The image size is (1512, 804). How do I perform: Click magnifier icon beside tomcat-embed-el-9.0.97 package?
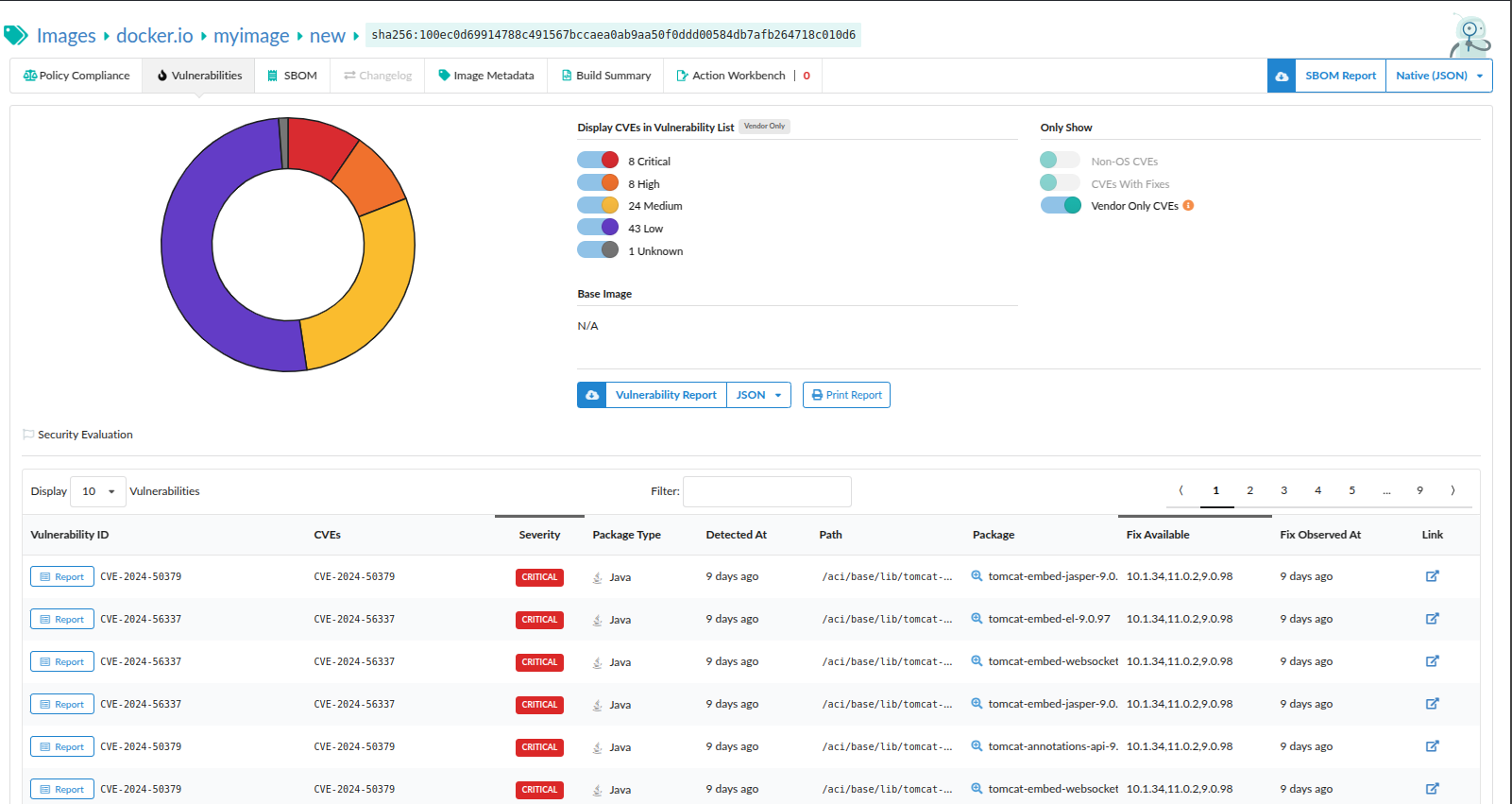coord(977,619)
